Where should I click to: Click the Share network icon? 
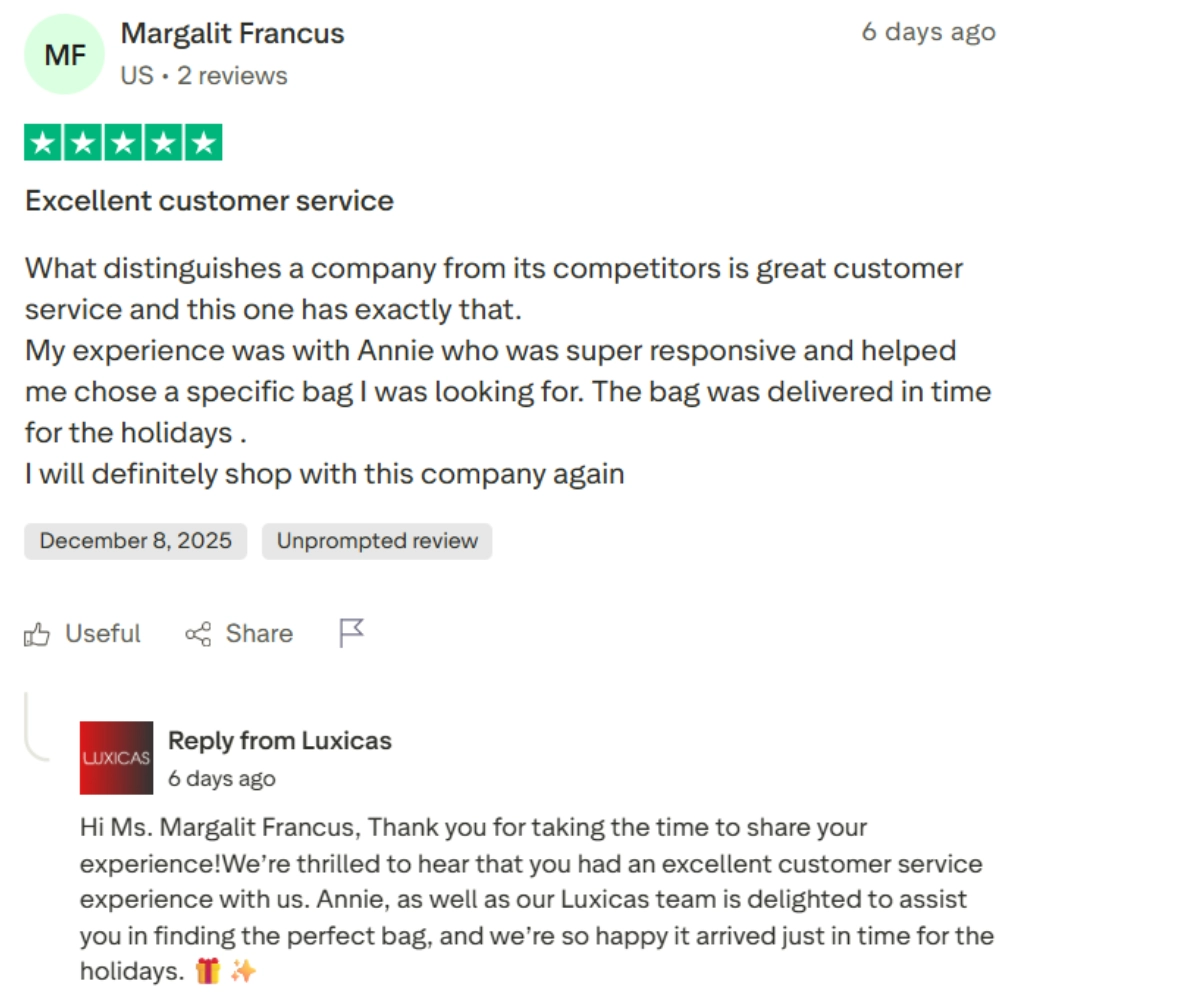198,634
